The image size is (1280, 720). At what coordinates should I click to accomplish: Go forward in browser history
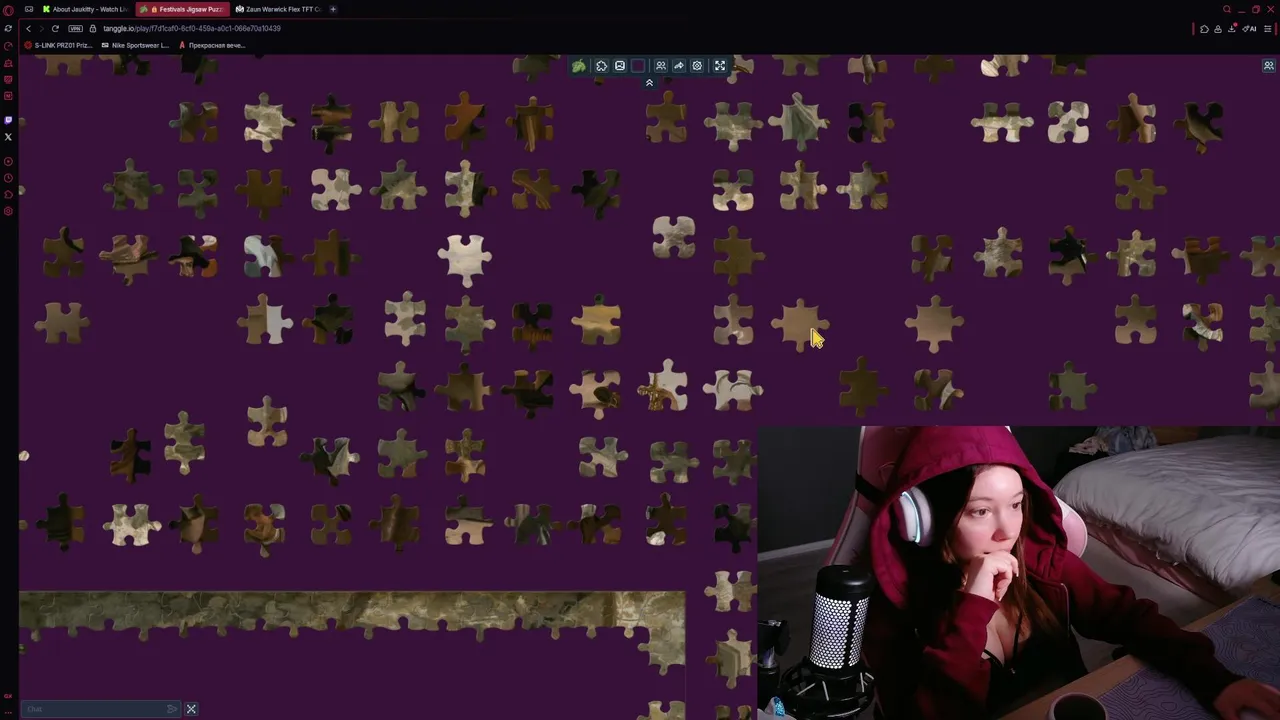[x=41, y=28]
